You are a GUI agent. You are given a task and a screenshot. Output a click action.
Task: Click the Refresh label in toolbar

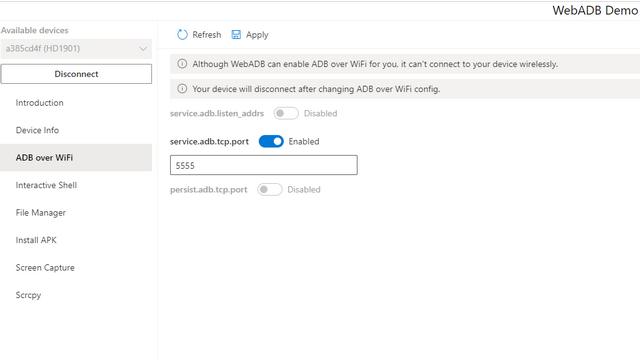[x=207, y=35]
